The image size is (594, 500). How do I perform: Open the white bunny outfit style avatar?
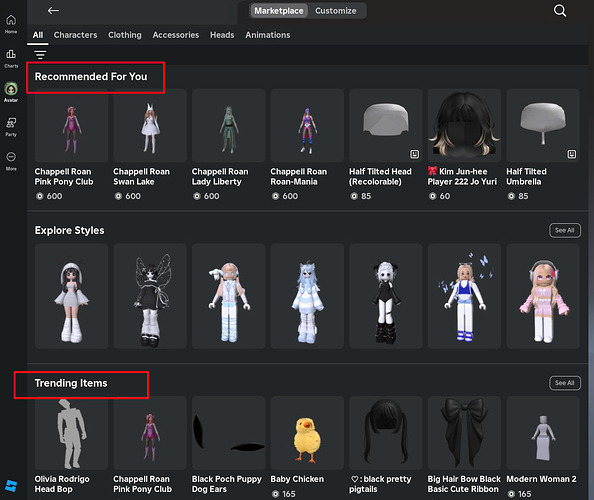[x=228, y=296]
